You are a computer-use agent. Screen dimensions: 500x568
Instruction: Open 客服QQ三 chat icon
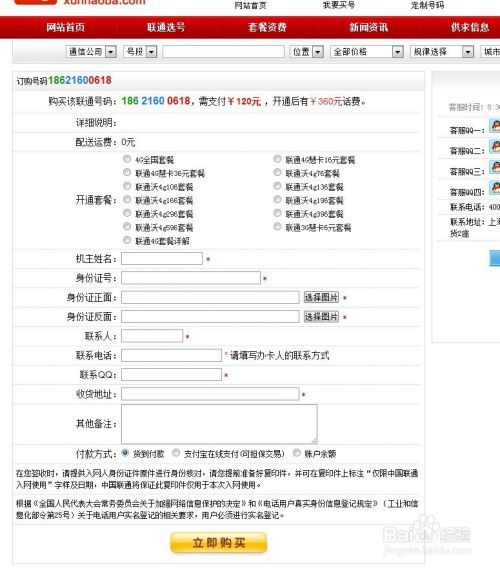495,167
